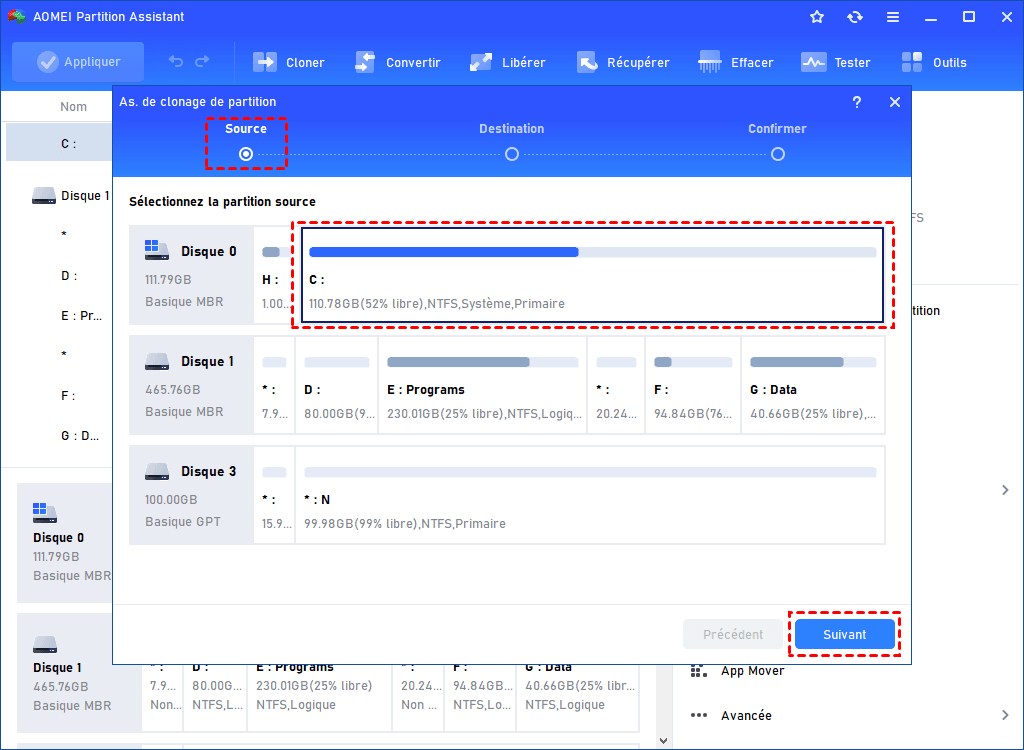
Task: Open the Effacer tool
Action: (x=735, y=63)
